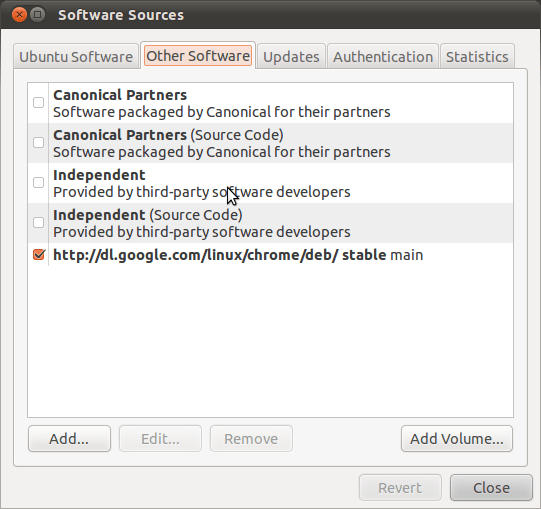This screenshot has width=541, height=509.
Task: Close the Software Sources dialog via Close button
Action: tap(491, 488)
